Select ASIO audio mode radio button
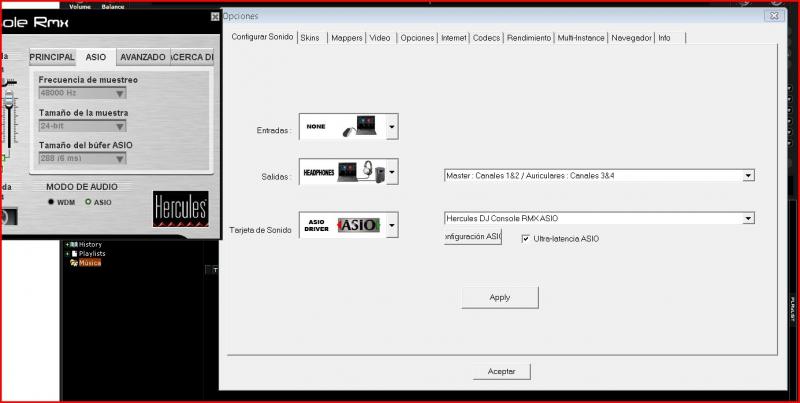The height and width of the screenshot is (403, 800). [88, 202]
